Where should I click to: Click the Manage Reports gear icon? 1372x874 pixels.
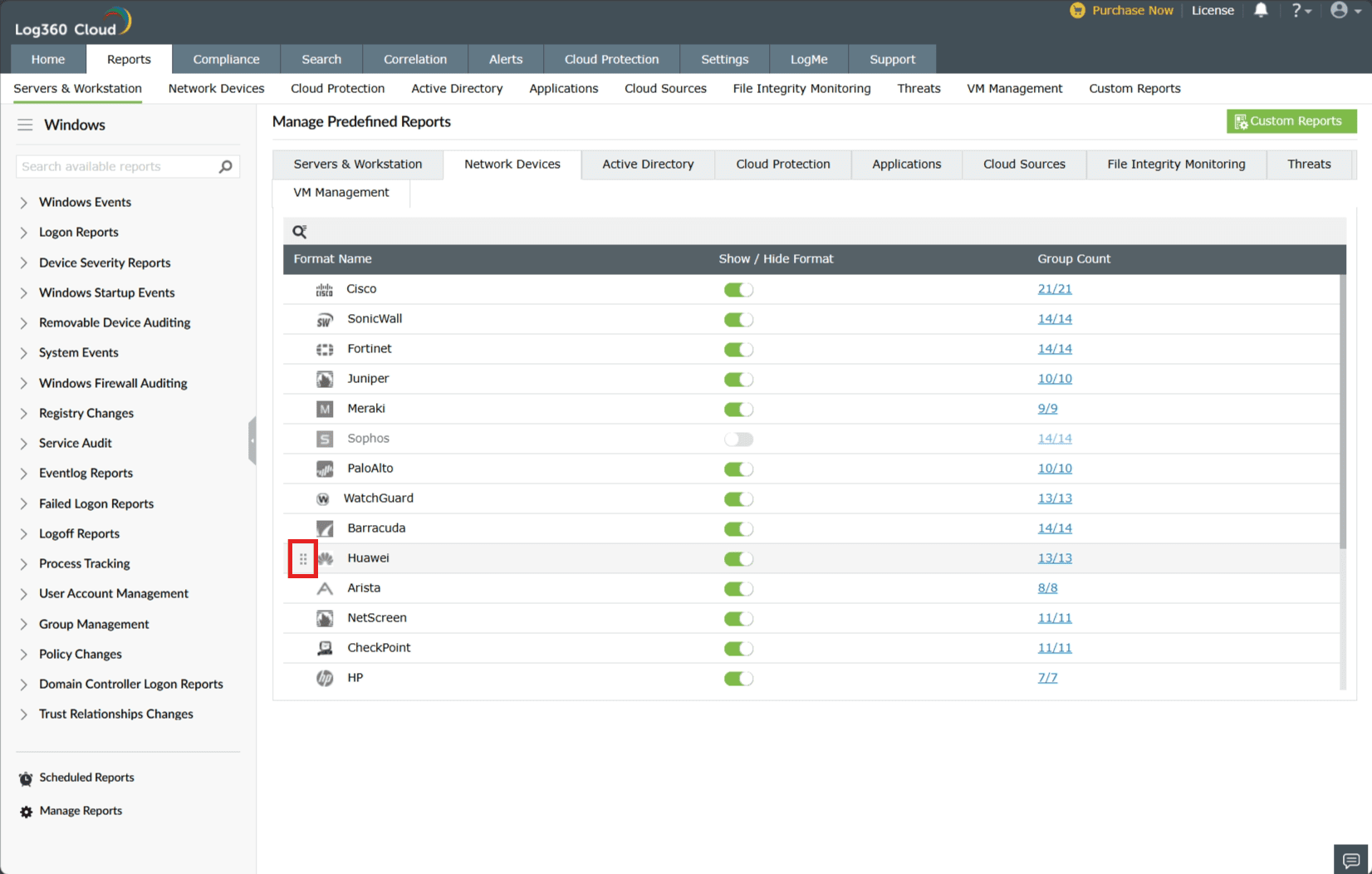tap(24, 810)
